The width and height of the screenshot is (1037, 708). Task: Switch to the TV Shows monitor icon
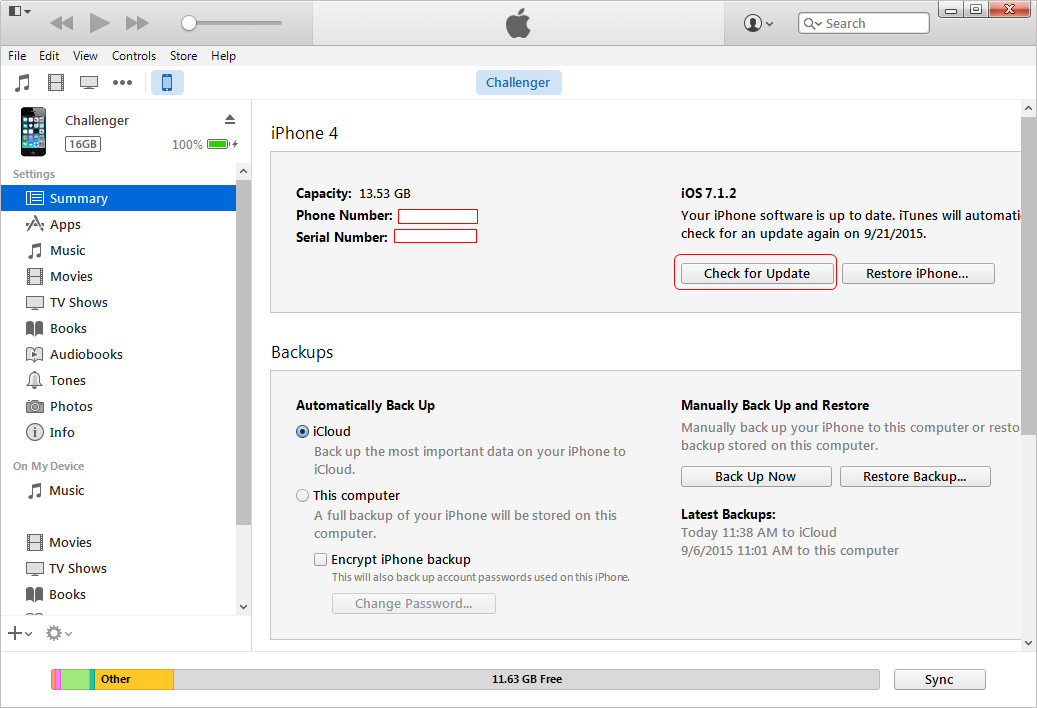click(x=89, y=83)
